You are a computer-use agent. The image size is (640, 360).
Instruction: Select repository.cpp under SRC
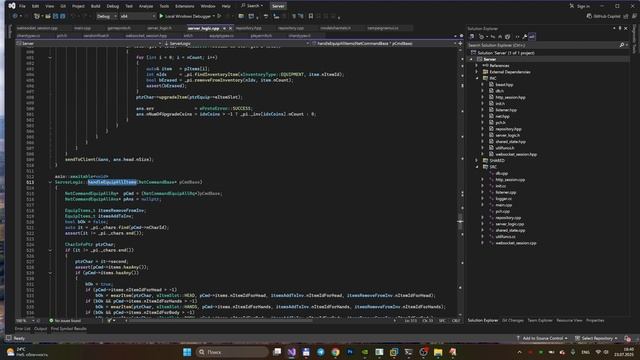coord(508,218)
